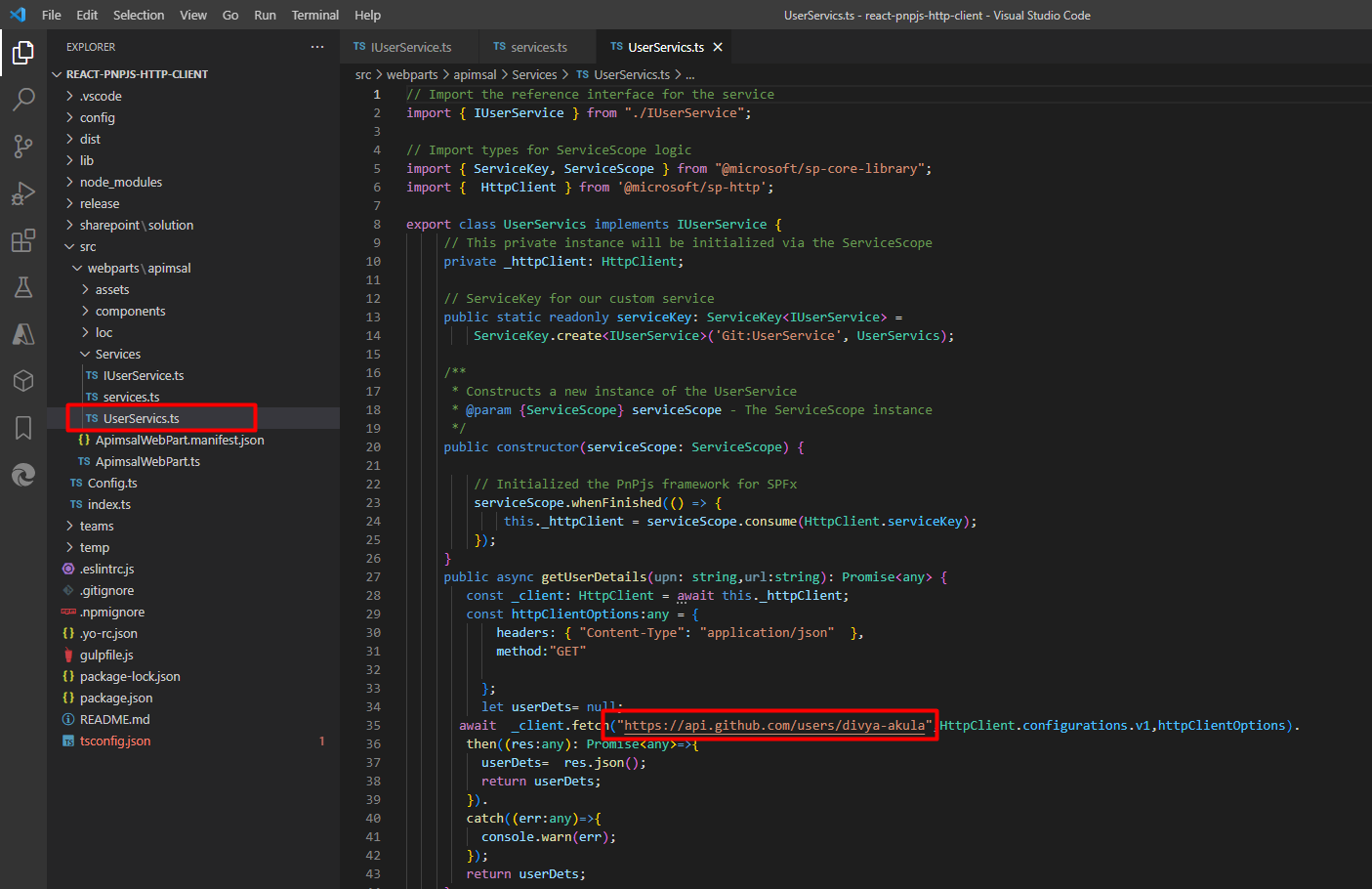This screenshot has height=889, width=1372.
Task: Expand the components folder
Action: [x=193, y=311]
